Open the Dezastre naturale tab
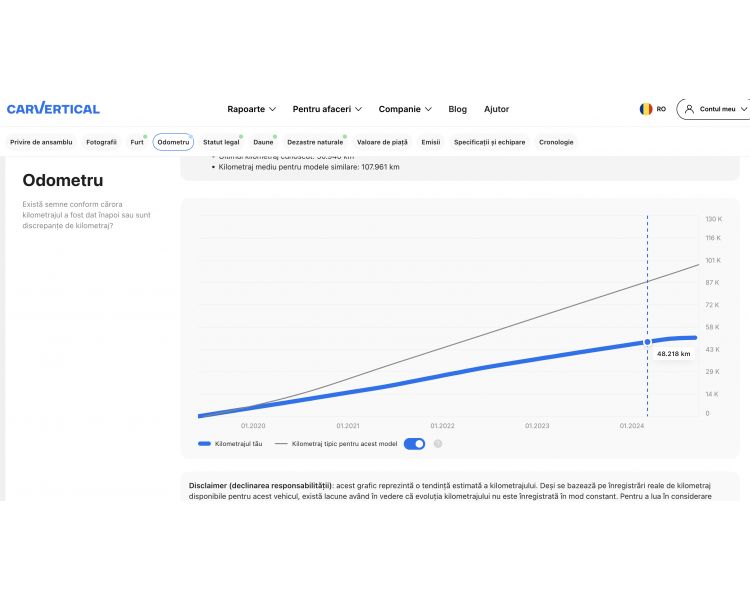 (x=315, y=142)
